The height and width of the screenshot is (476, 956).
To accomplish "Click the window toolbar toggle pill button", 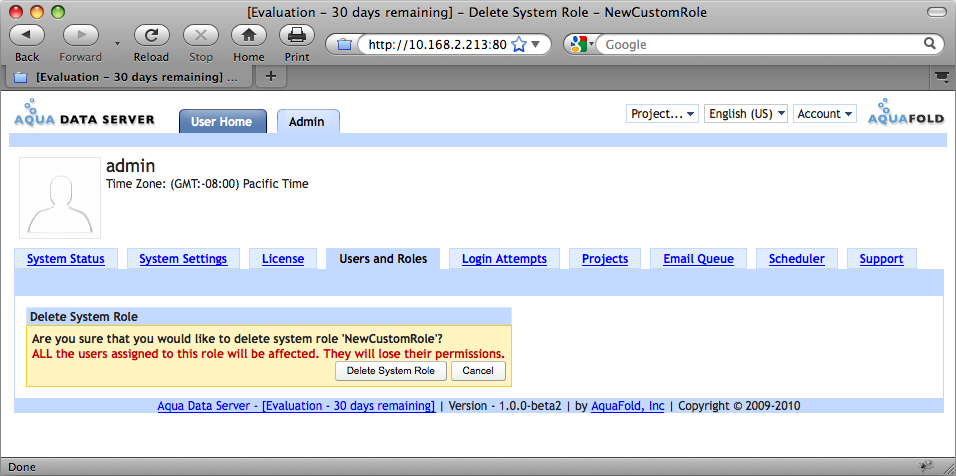I will (936, 12).
